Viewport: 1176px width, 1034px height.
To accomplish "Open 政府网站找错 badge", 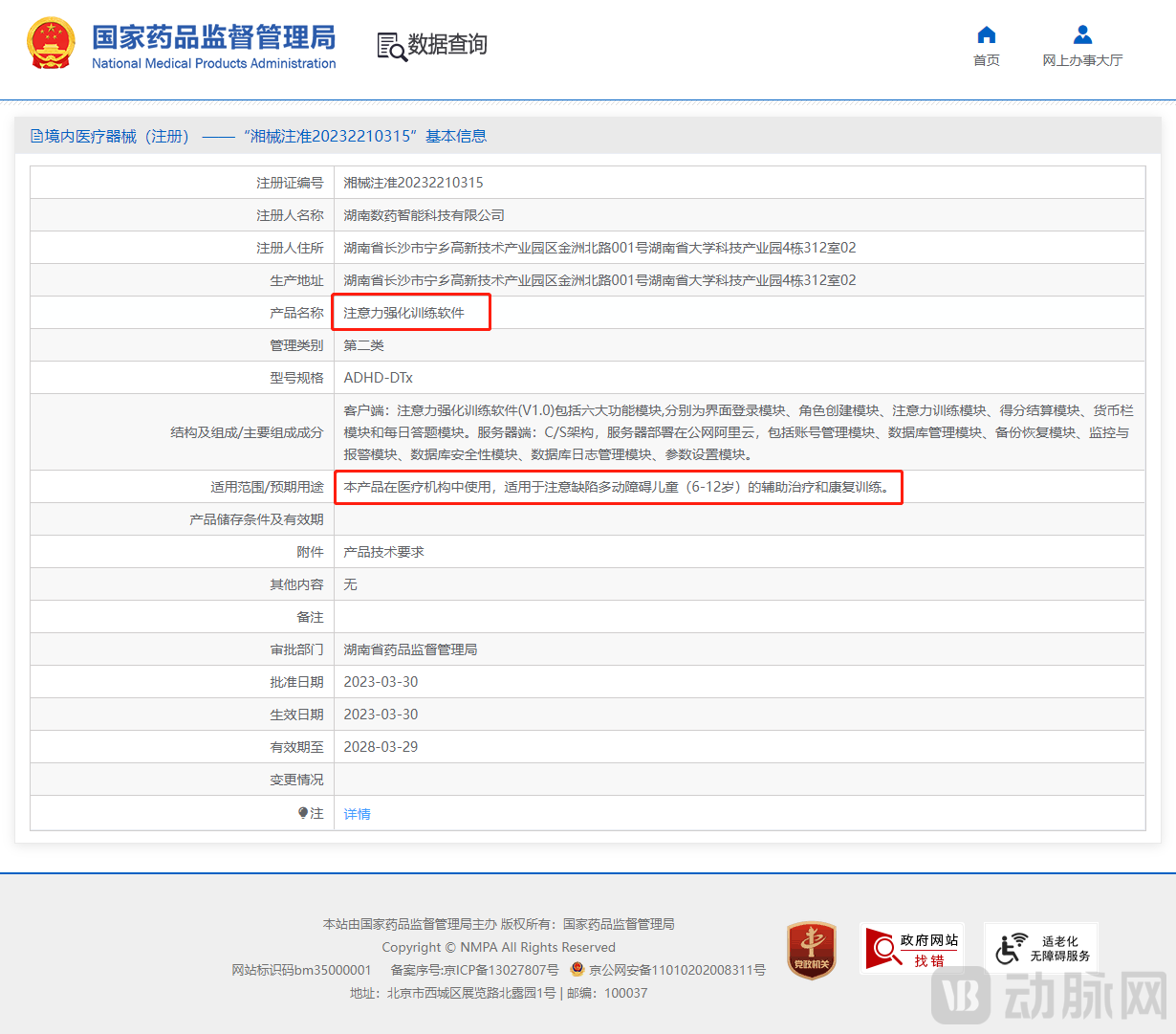I will 911,948.
